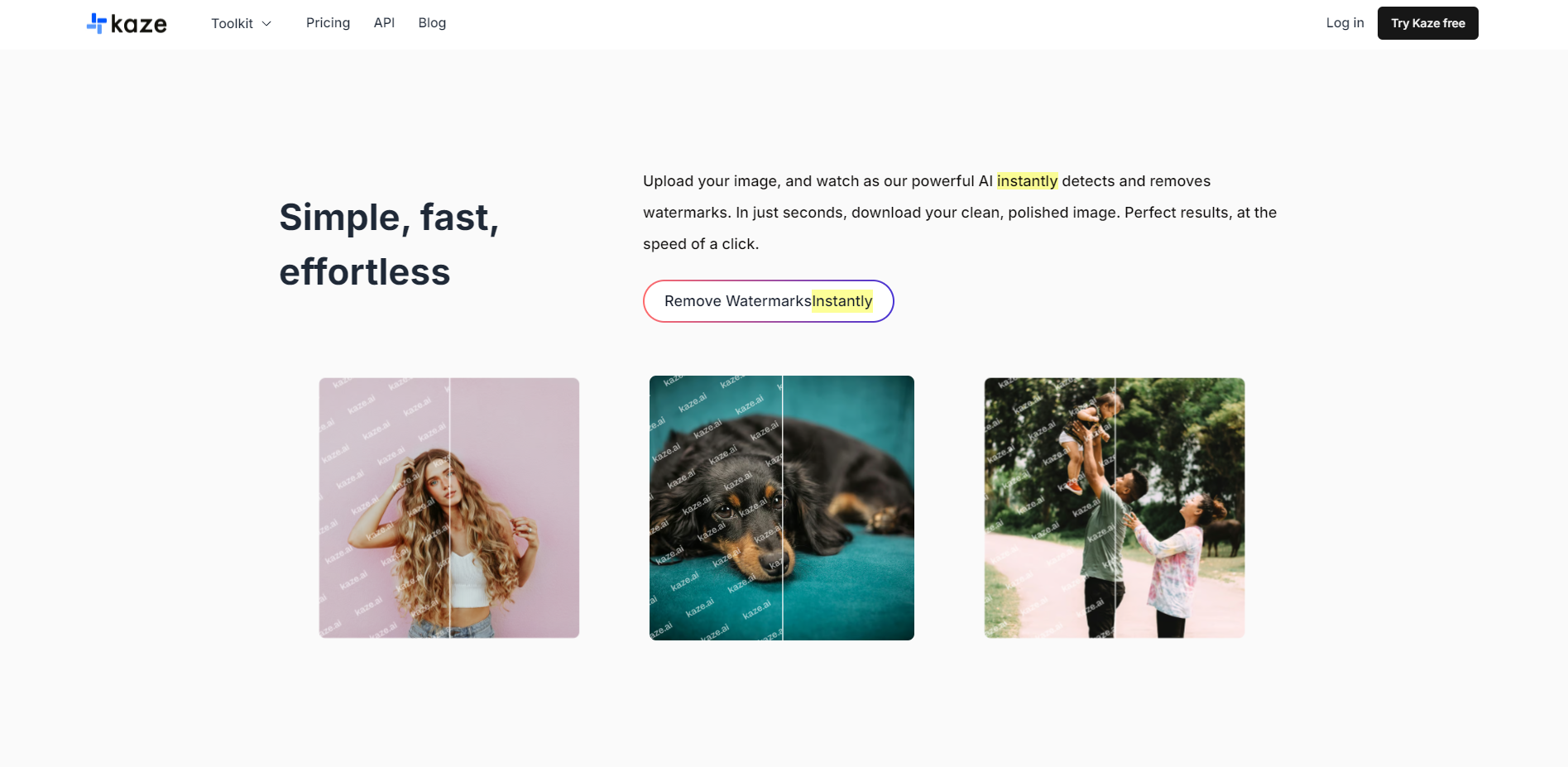The height and width of the screenshot is (767, 1568).
Task: Click the watermarked side of the dog photo
Action: (x=715, y=508)
